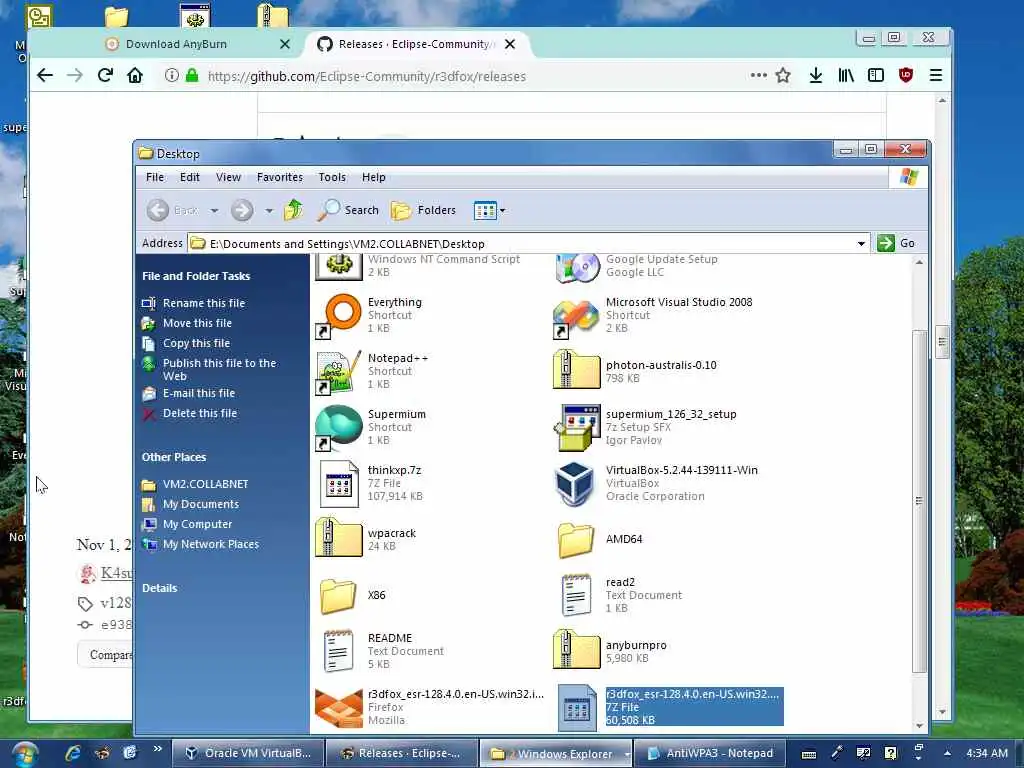Open the Help menu
Screen dimensions: 1024x768
point(374,177)
